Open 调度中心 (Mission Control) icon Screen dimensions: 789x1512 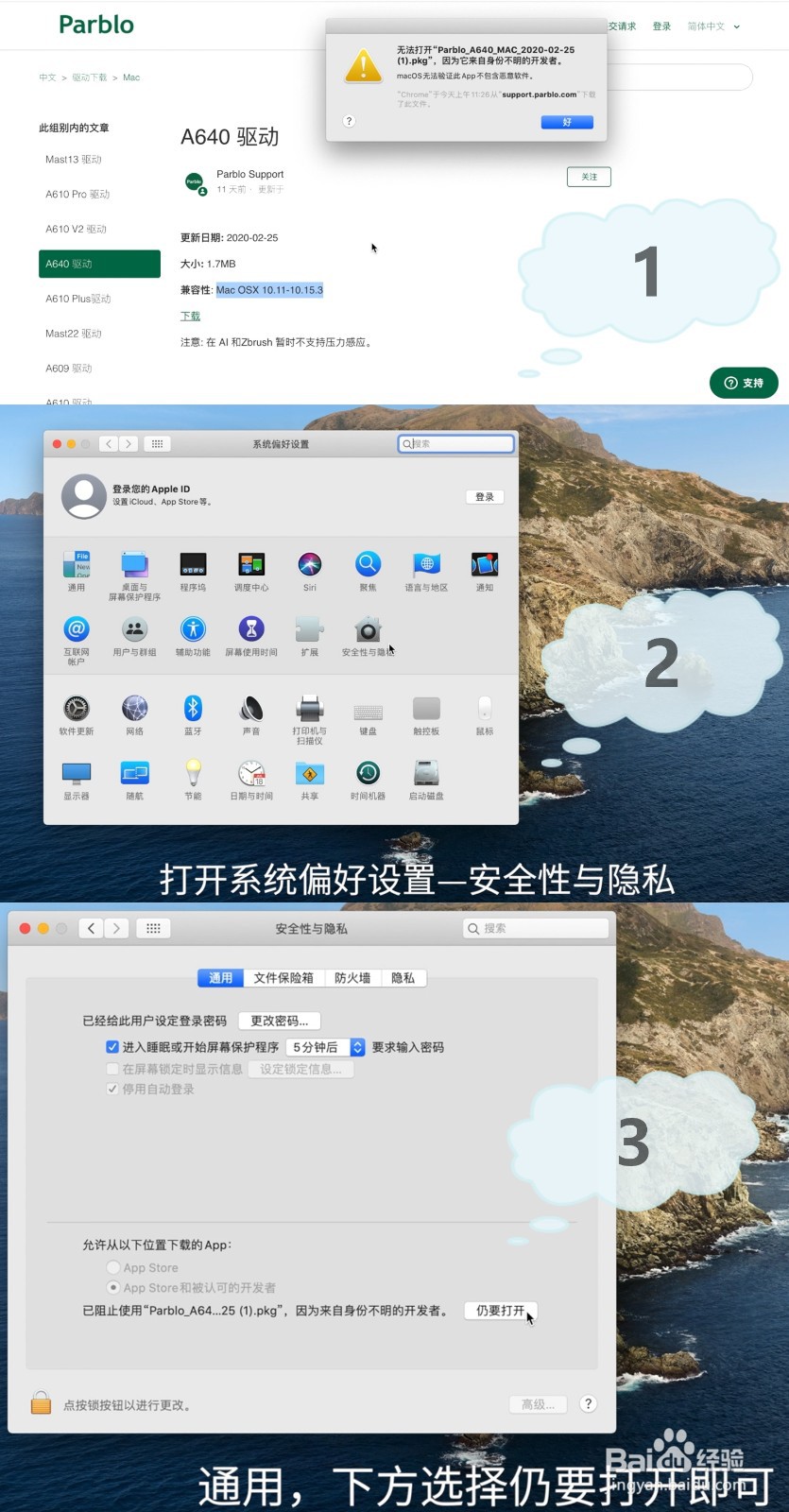(x=251, y=565)
